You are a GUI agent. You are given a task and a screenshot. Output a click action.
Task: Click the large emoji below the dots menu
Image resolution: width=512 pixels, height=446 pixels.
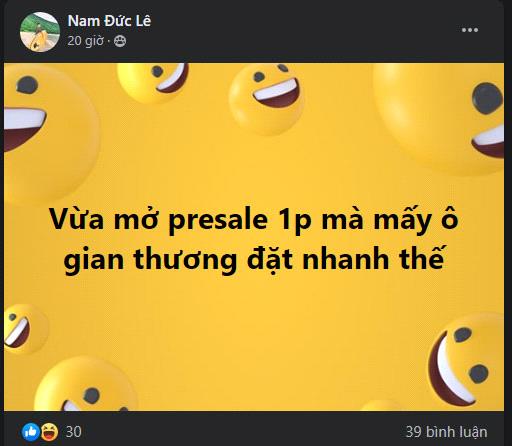440,118
